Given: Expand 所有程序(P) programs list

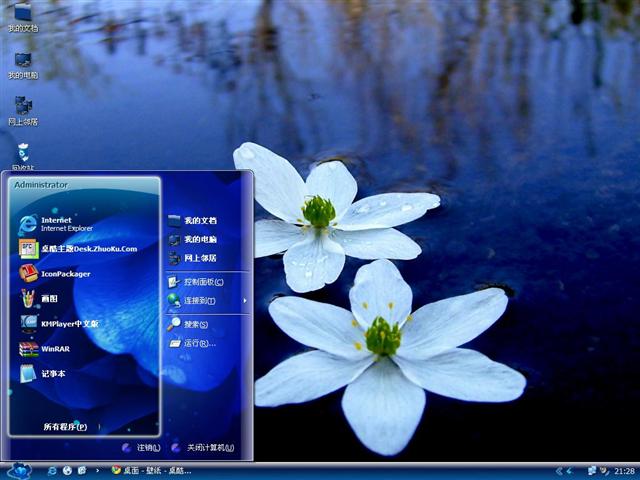Looking at the screenshot, I should (64, 427).
